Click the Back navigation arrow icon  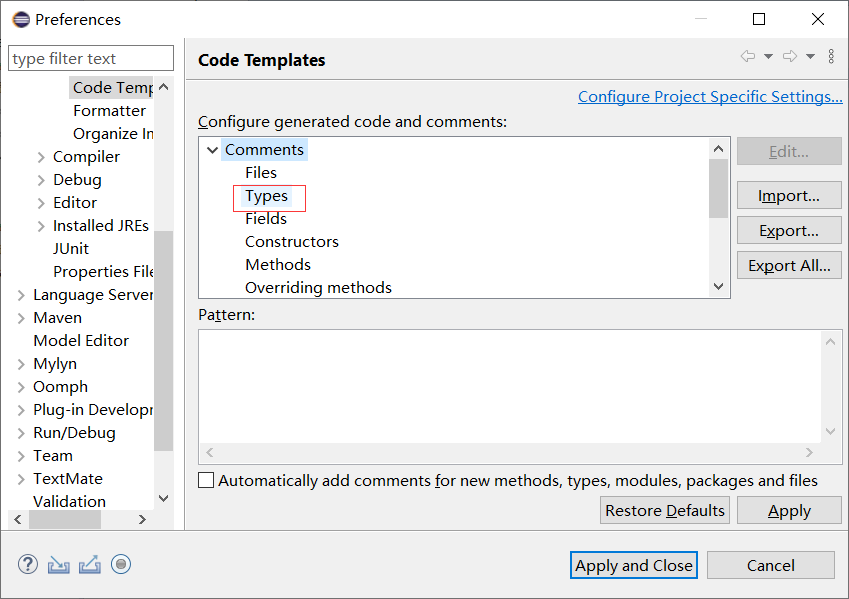(x=748, y=57)
